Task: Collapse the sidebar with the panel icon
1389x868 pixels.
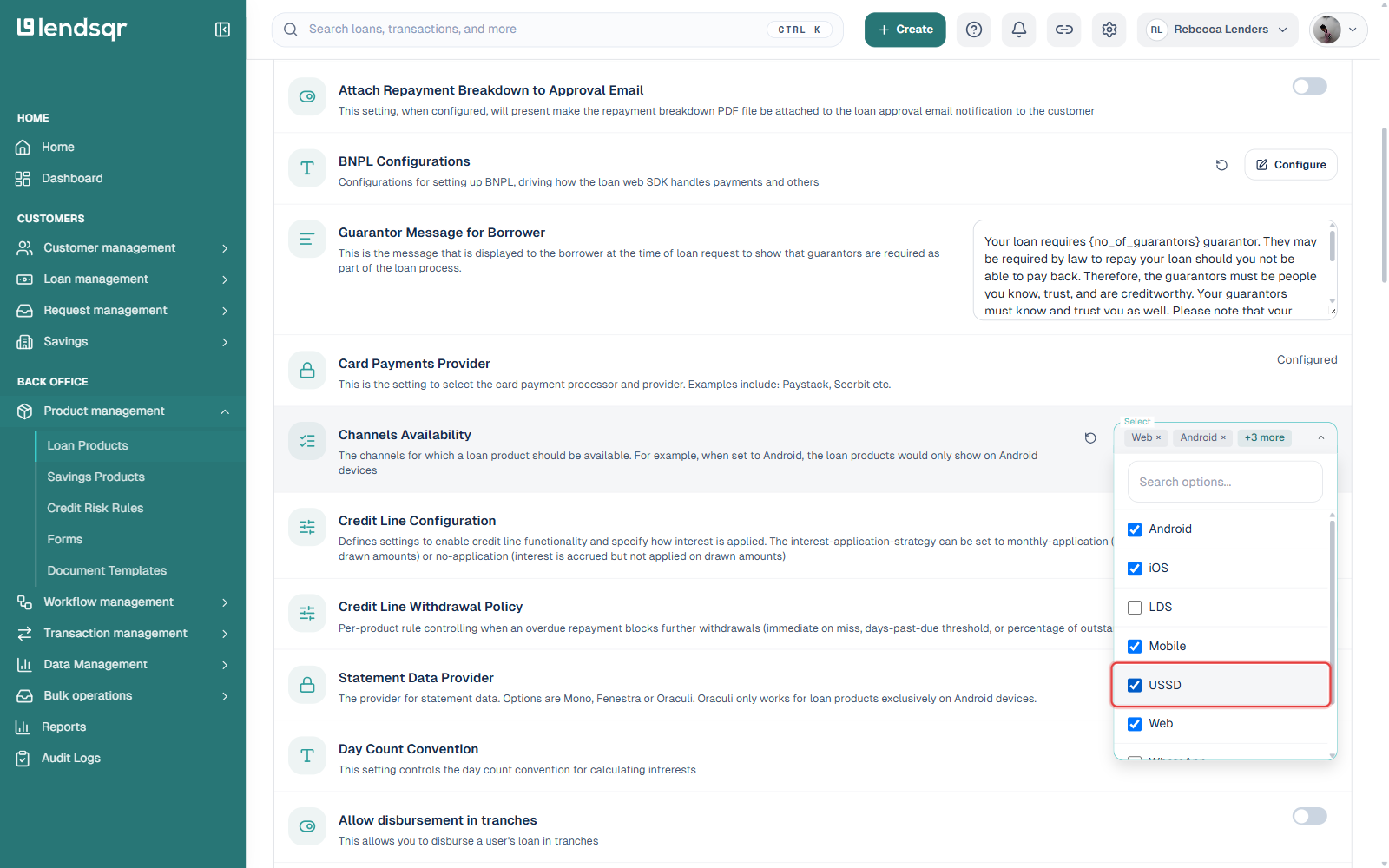Action: tap(222, 30)
